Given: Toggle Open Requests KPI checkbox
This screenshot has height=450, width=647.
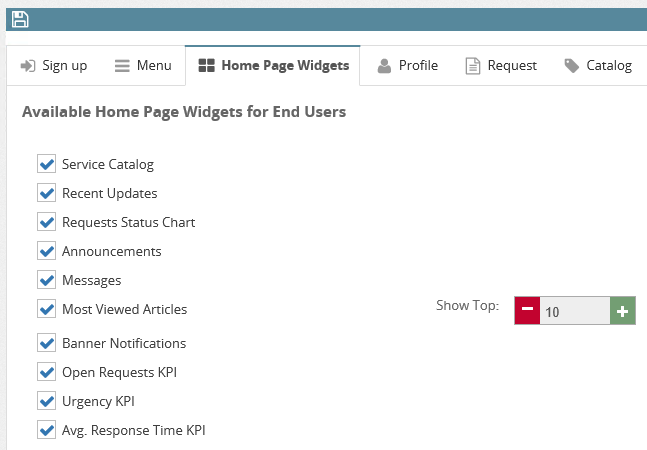Looking at the screenshot, I should [46, 372].
